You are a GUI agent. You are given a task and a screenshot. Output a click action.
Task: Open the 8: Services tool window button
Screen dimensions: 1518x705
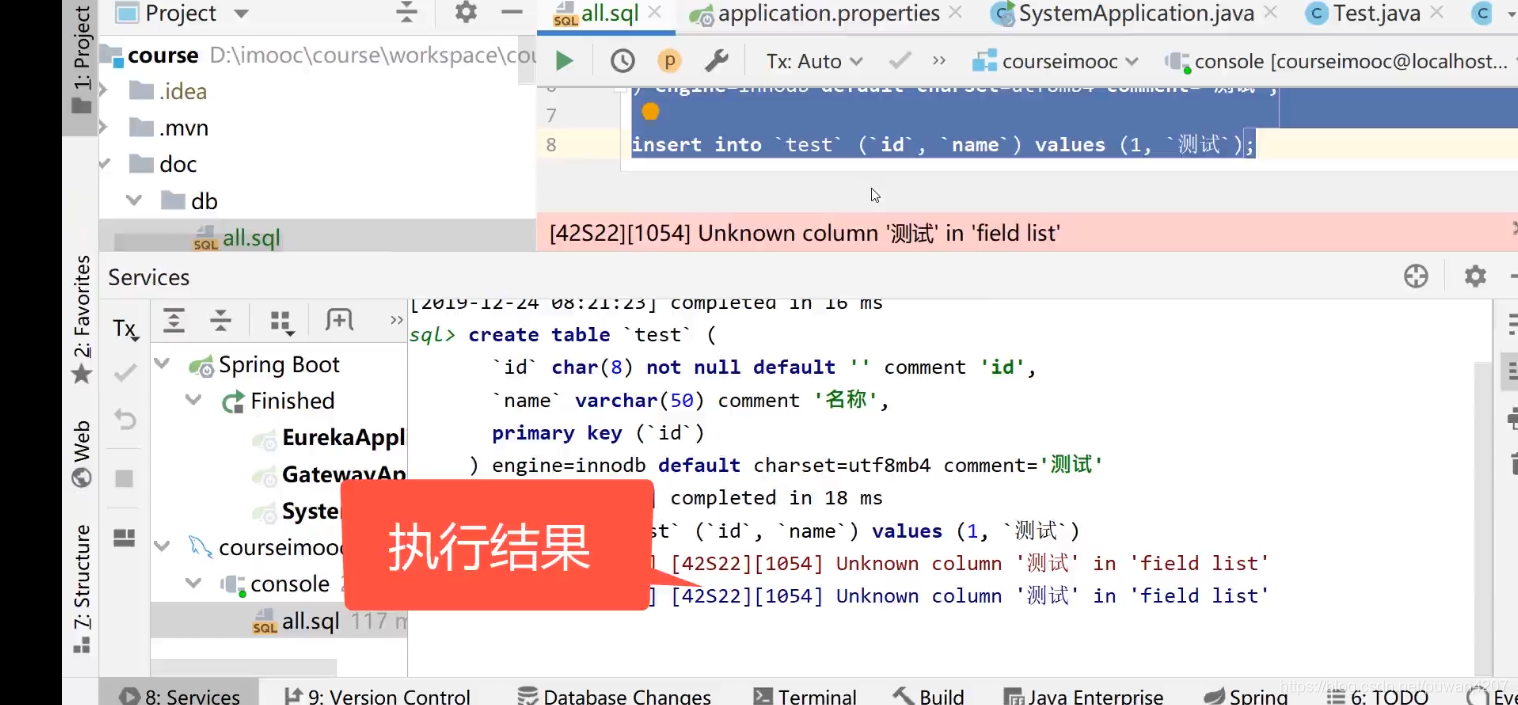pos(179,696)
